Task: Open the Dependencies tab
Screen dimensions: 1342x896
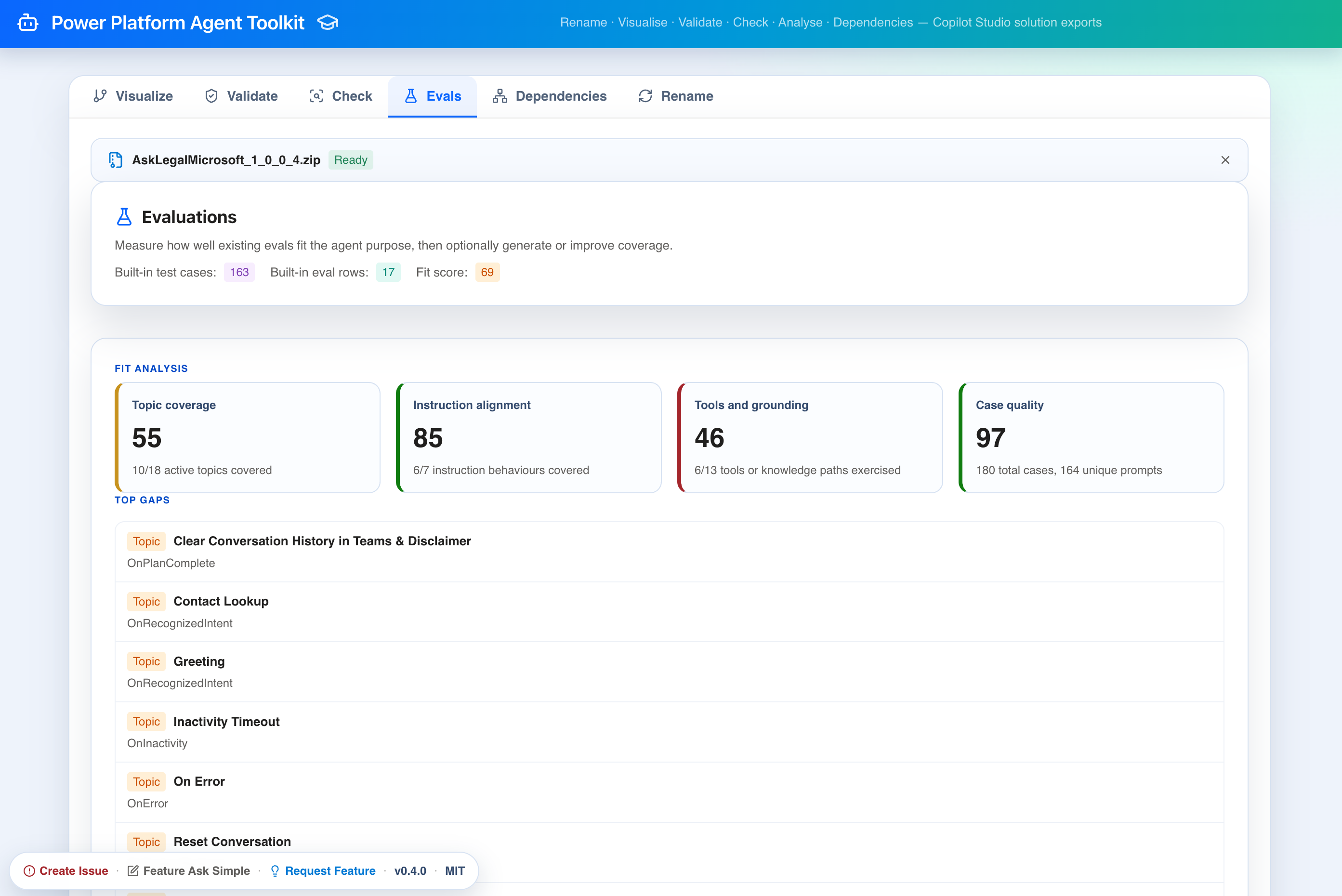Action: [x=550, y=96]
